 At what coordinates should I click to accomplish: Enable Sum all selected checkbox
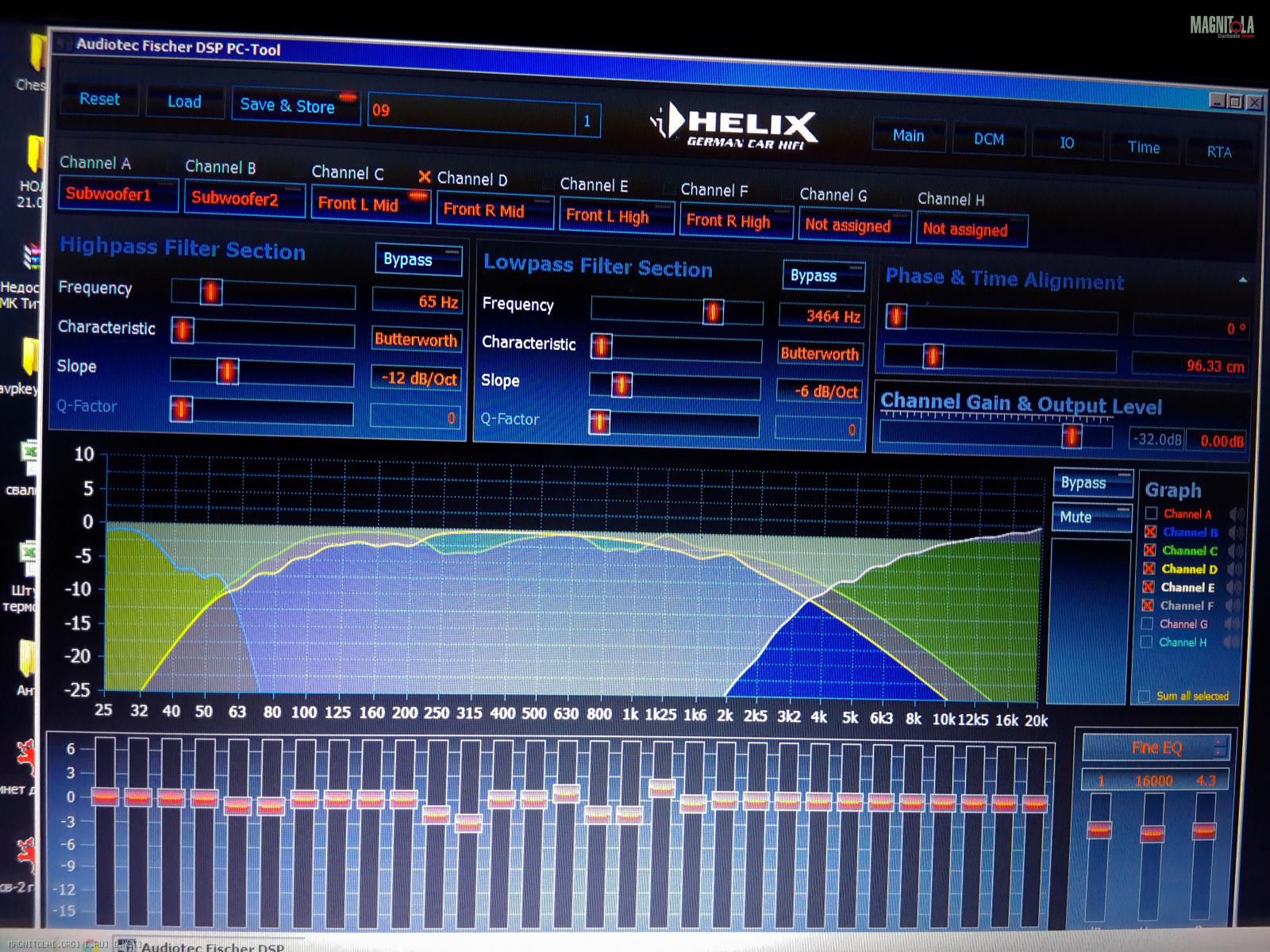pyautogui.click(x=1144, y=697)
